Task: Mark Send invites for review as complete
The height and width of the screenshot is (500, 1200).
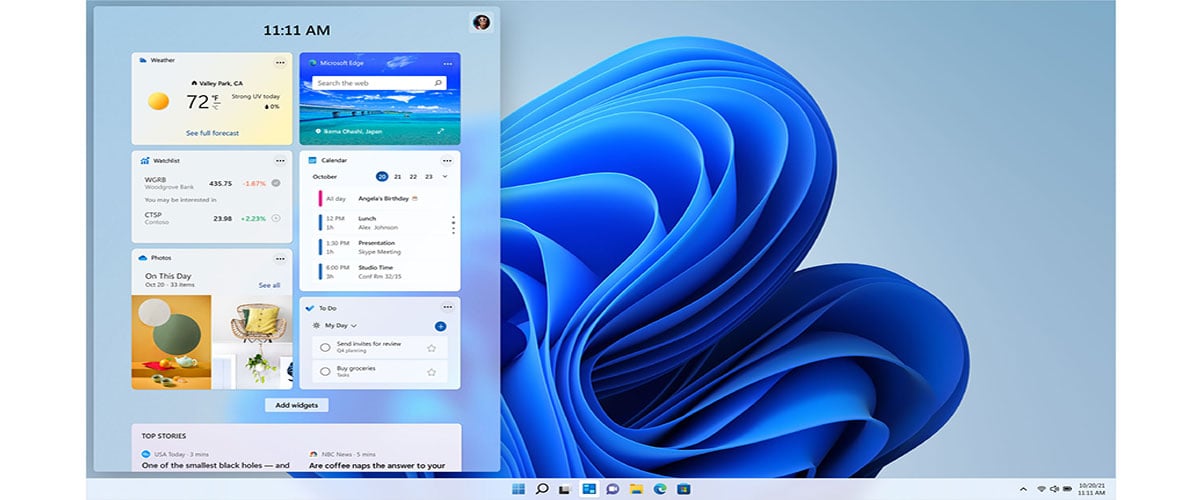Action: (x=325, y=348)
